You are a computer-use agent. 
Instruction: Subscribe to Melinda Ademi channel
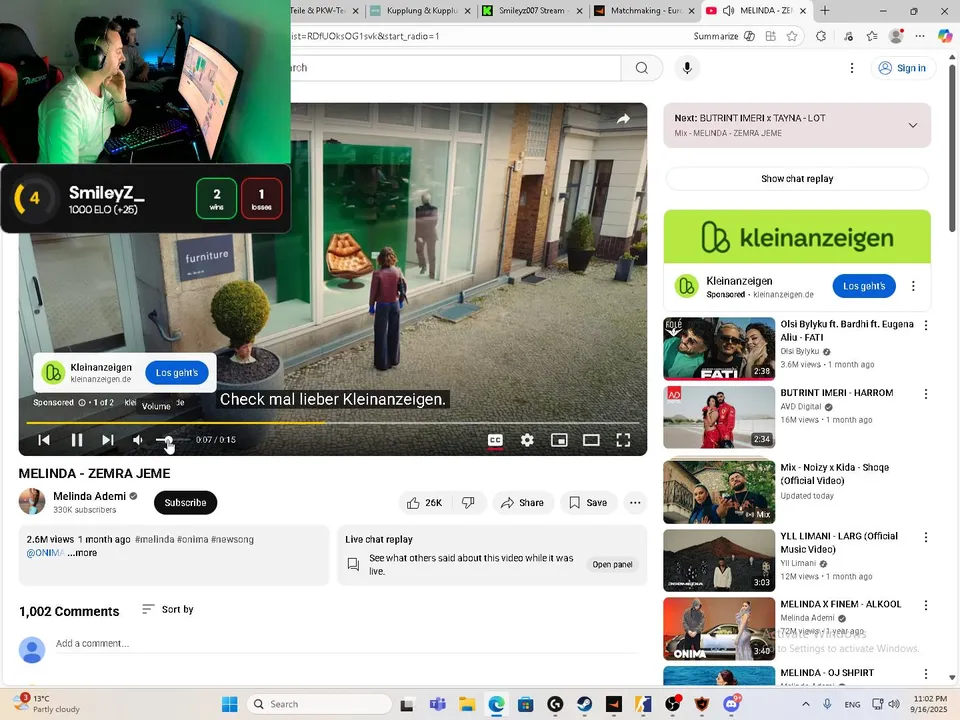click(x=186, y=503)
